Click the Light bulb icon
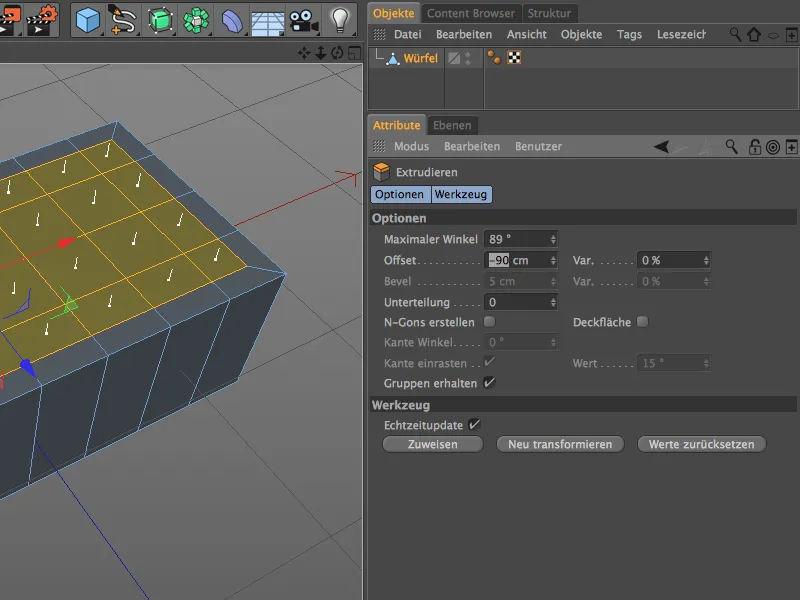The image size is (800, 600). coord(341,19)
